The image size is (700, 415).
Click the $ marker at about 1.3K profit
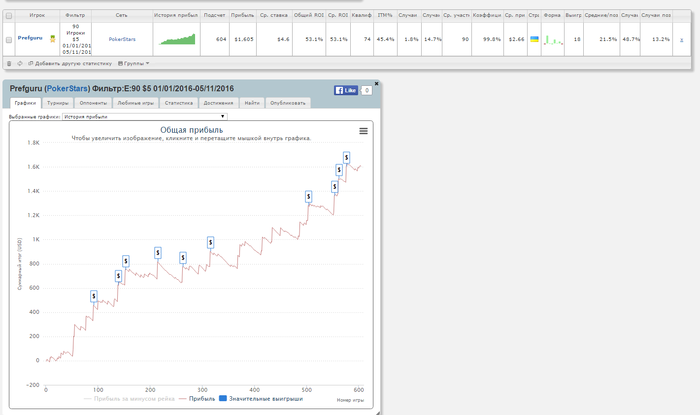[x=308, y=197]
